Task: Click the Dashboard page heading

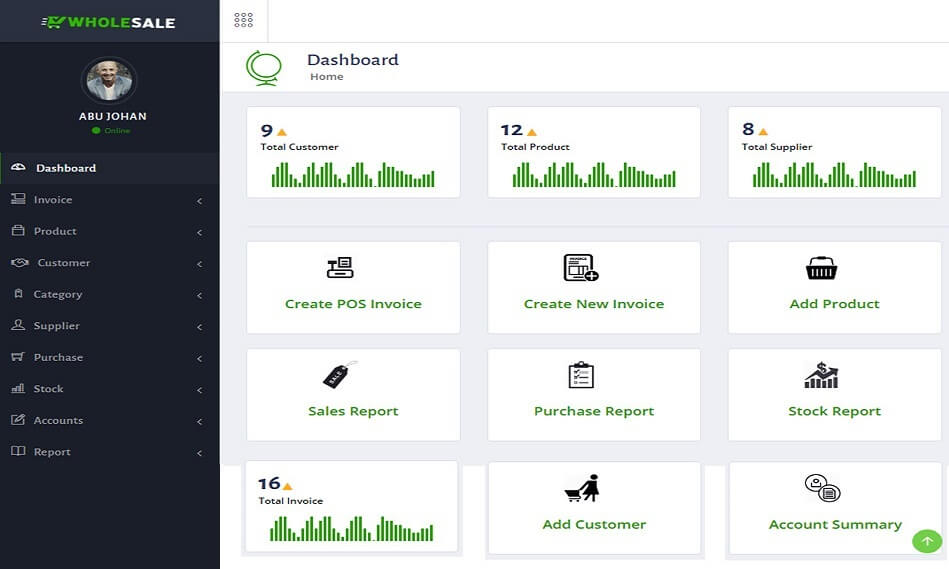Action: click(x=353, y=59)
